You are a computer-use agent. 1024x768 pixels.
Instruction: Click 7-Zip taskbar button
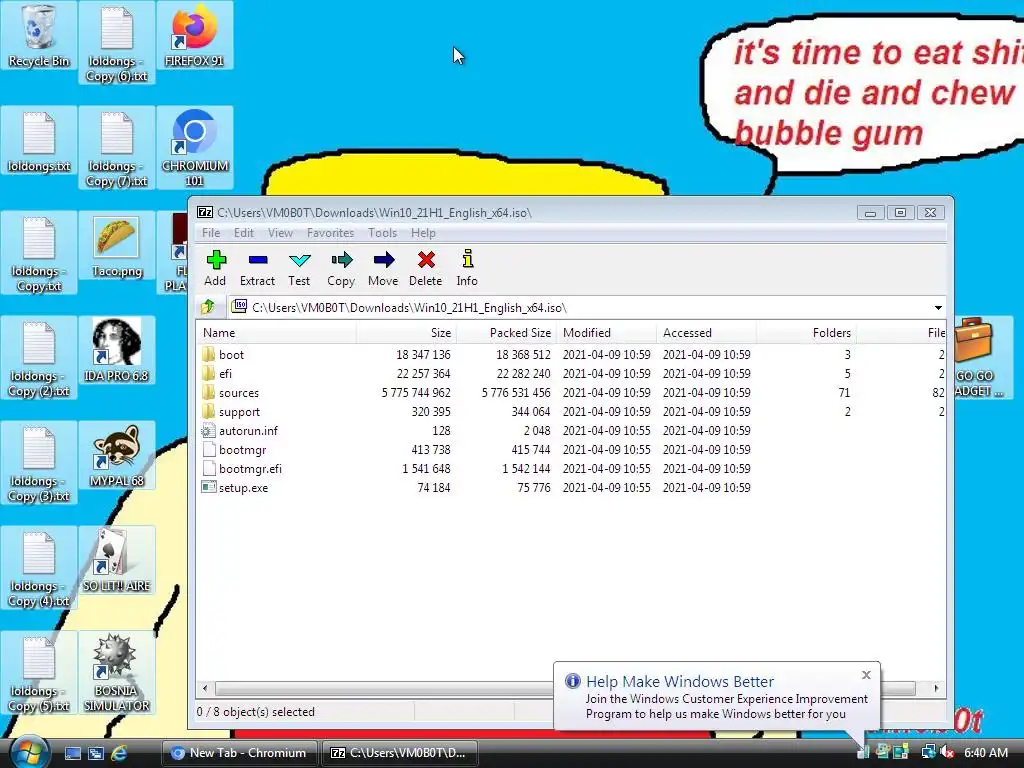coord(399,753)
